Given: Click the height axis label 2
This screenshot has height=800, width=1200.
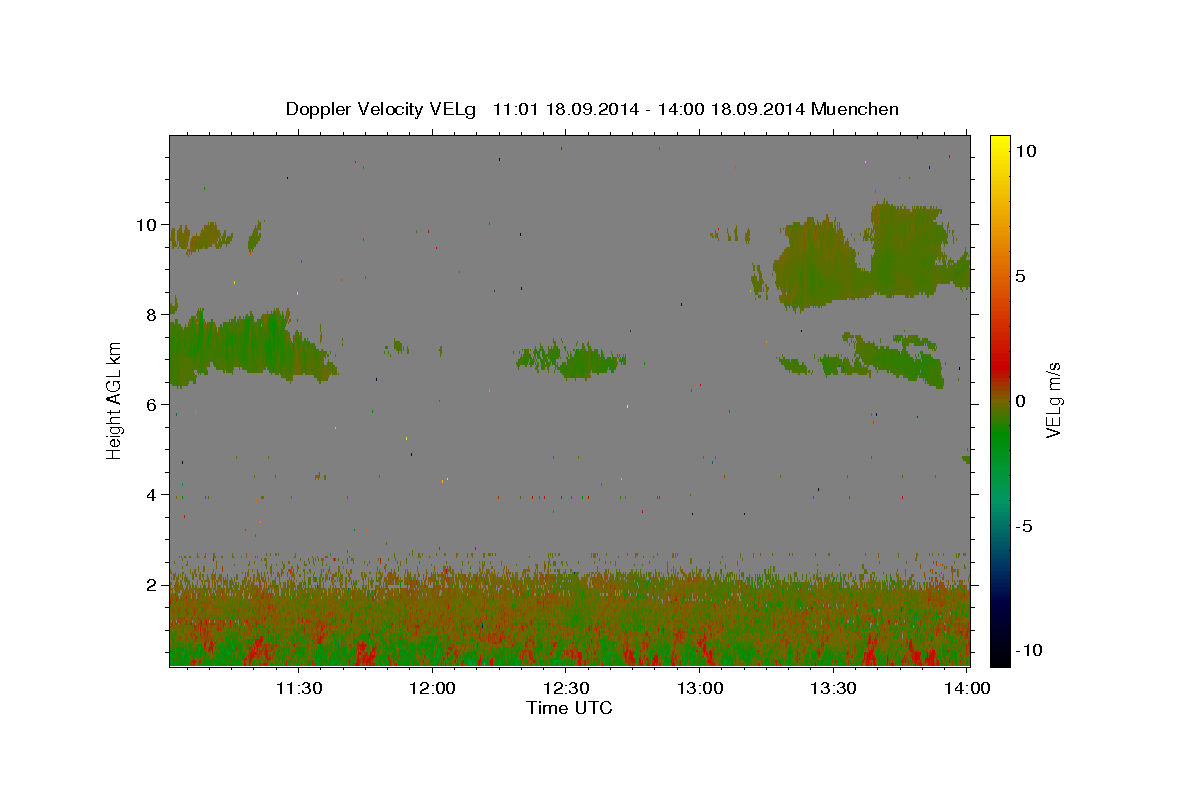Looking at the screenshot, I should tap(154, 584).
